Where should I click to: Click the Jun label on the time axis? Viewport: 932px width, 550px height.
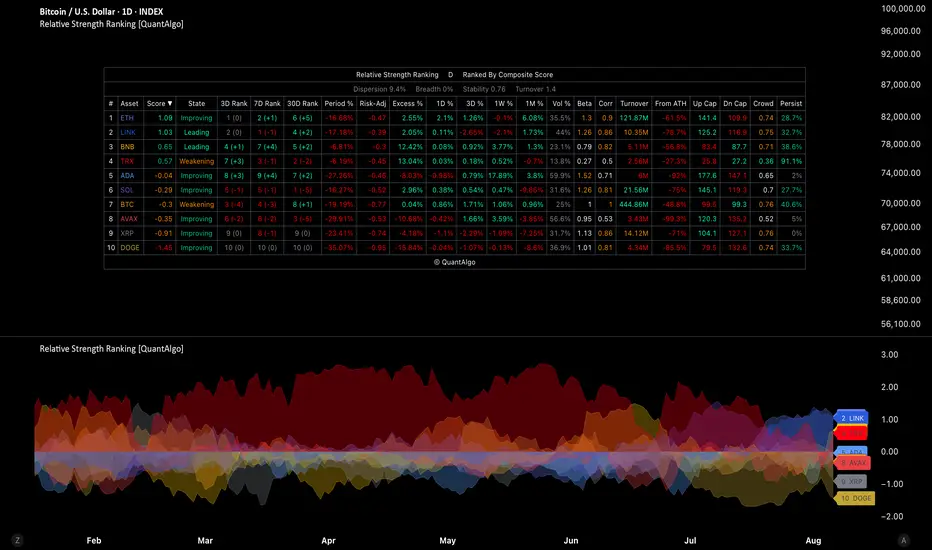(571, 540)
